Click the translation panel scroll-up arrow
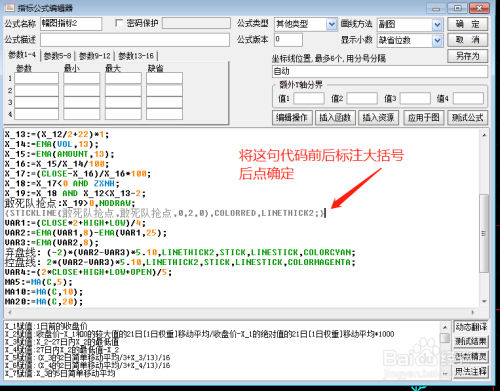Image resolution: width=500 pixels, height=391 pixels. click(445, 326)
